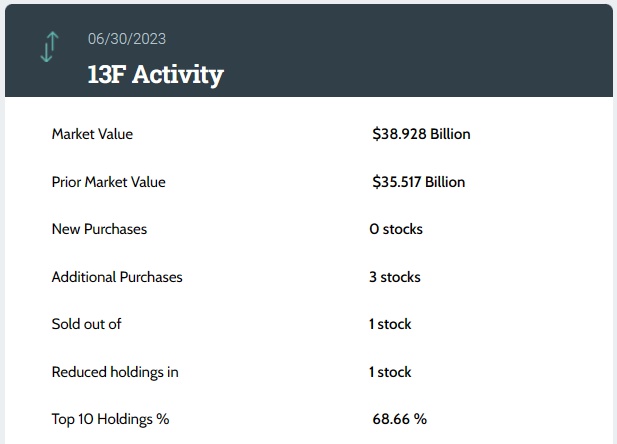Image resolution: width=617 pixels, height=444 pixels.
Task: Open the 3 stocks additional purchases value
Action: [395, 277]
